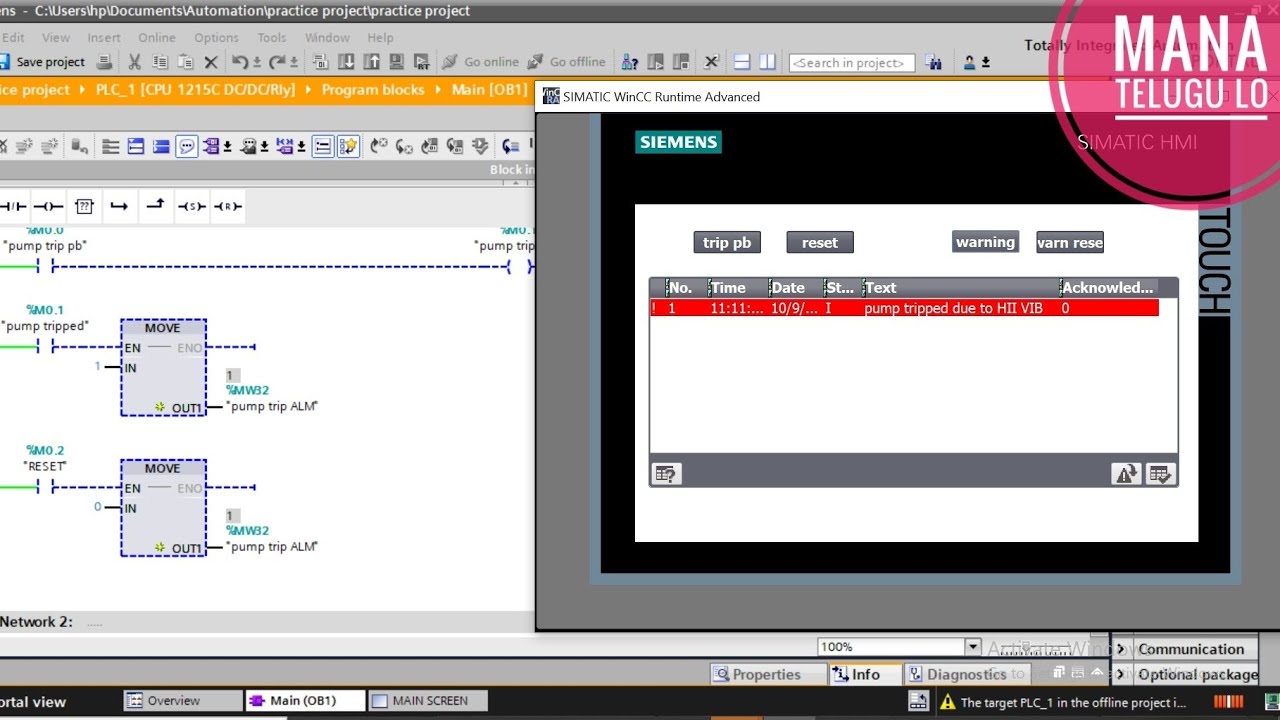This screenshot has height=720, width=1280.
Task: Click the reset button on HMI
Action: (820, 242)
